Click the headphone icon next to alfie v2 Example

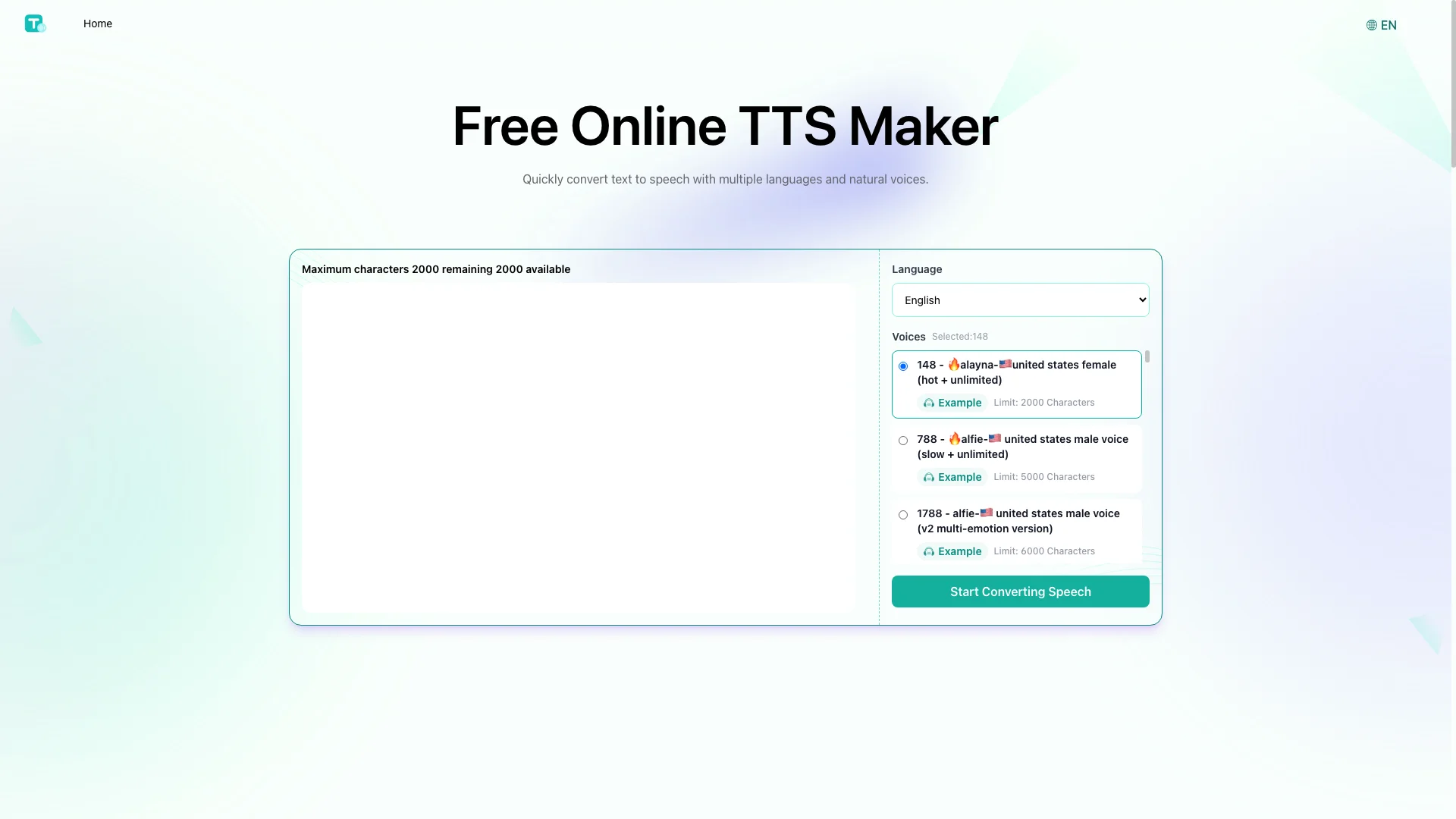pos(928,551)
